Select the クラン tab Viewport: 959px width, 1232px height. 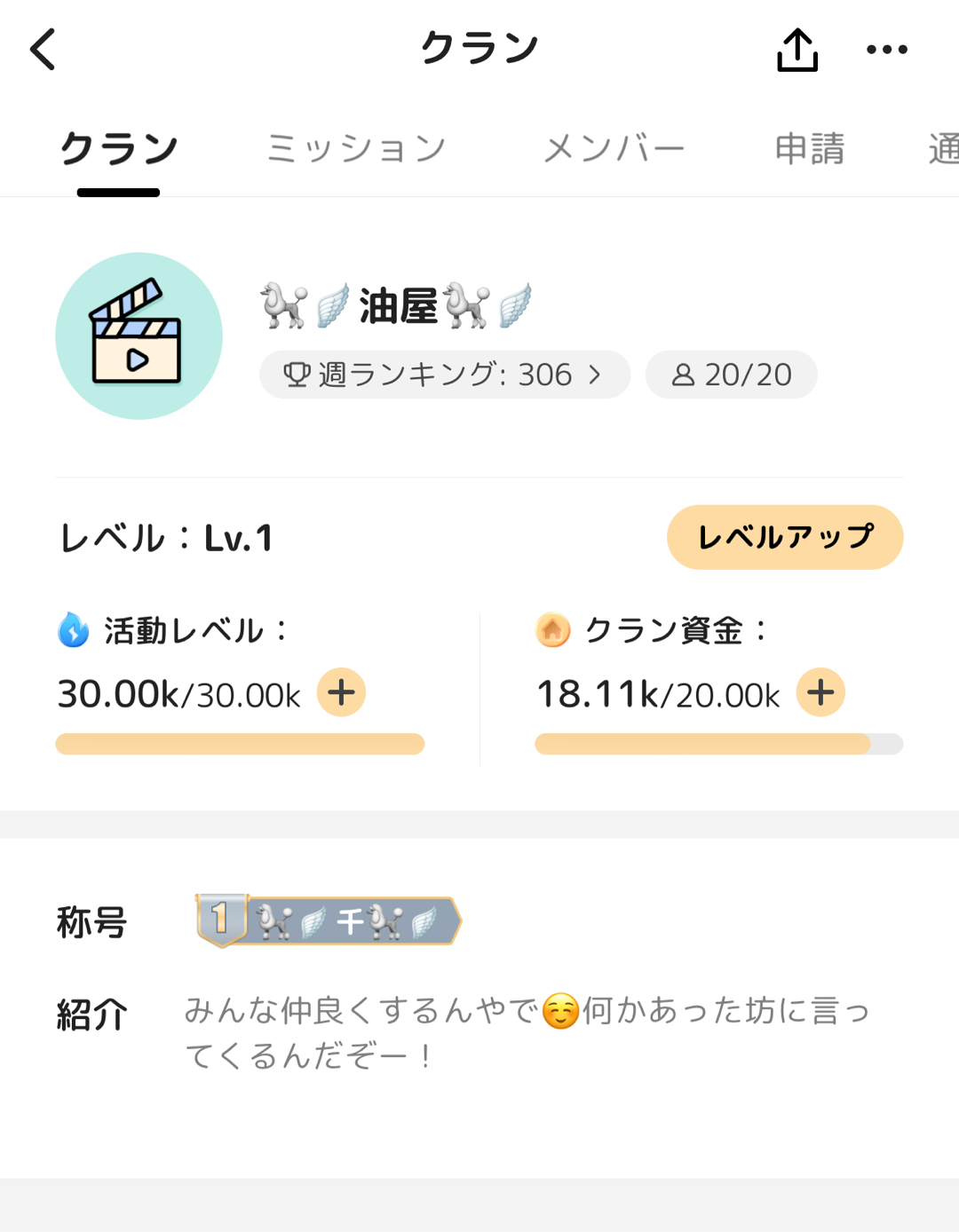pos(119,148)
